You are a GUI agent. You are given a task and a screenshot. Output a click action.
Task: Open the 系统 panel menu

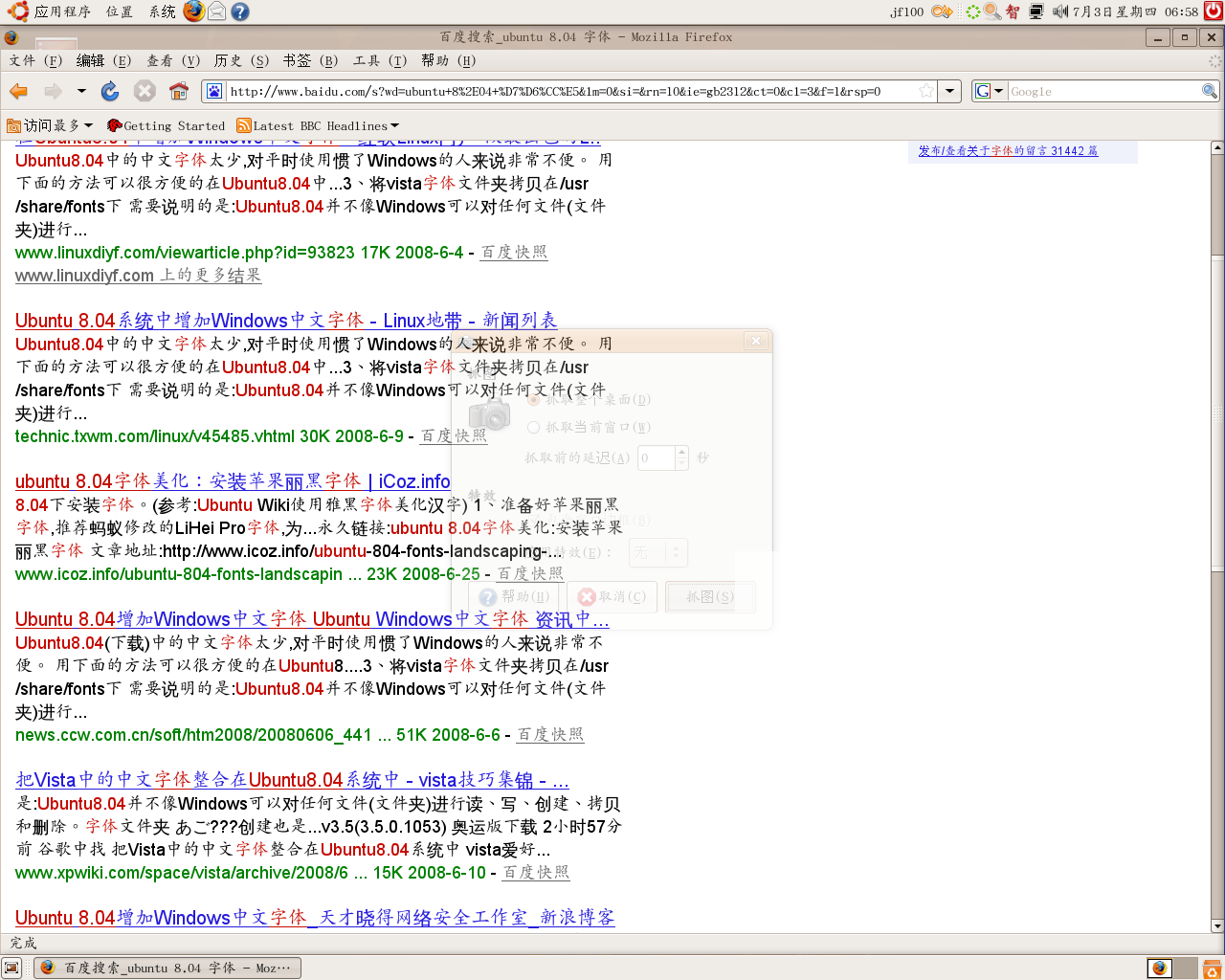click(x=163, y=11)
